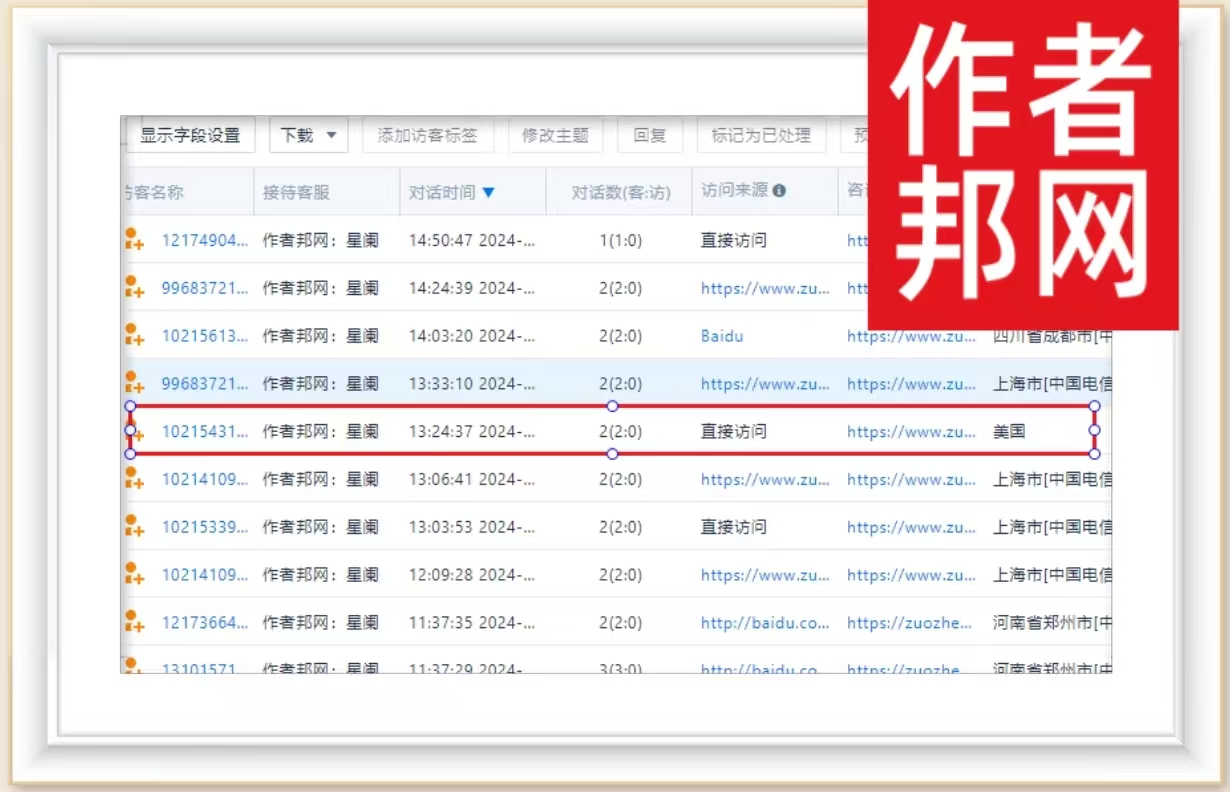Click the add-visitor icon beside ID 10215339
The height and width of the screenshot is (792, 1230).
[x=134, y=527]
